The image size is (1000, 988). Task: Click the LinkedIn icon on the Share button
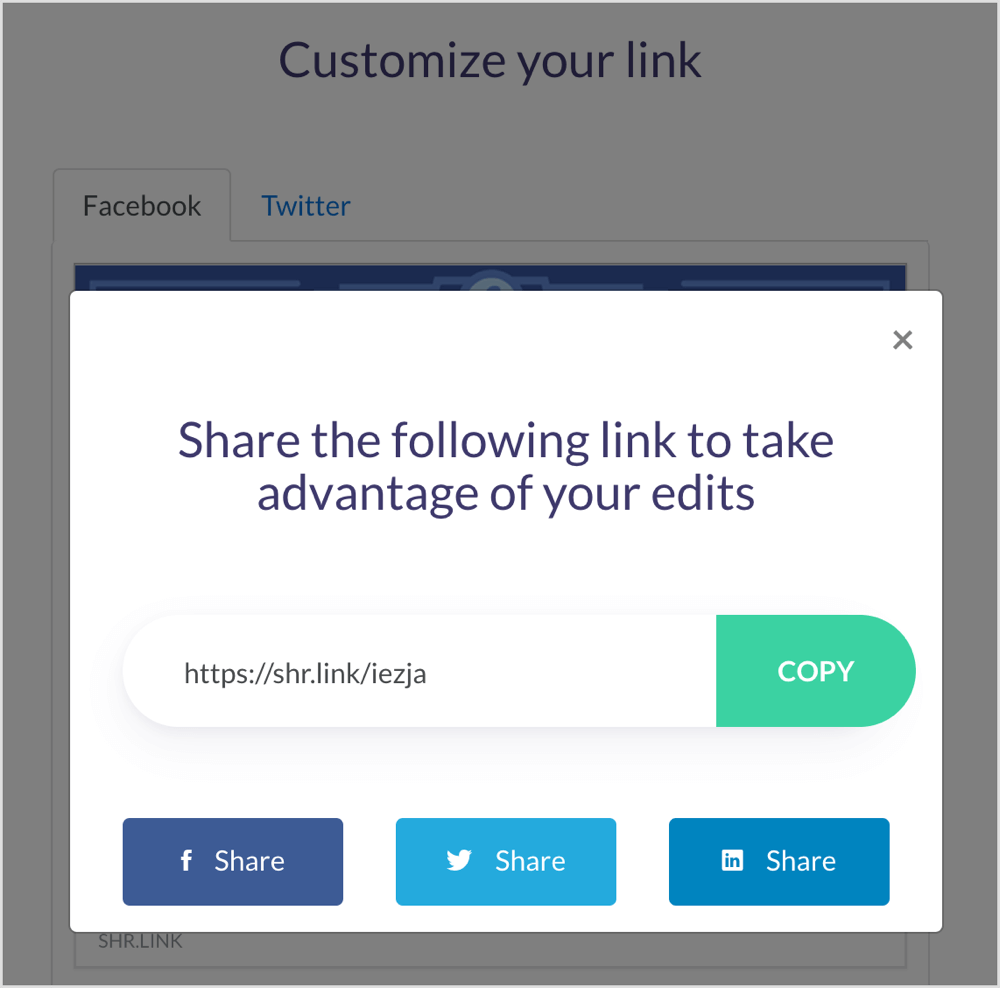pyautogui.click(x=731, y=861)
